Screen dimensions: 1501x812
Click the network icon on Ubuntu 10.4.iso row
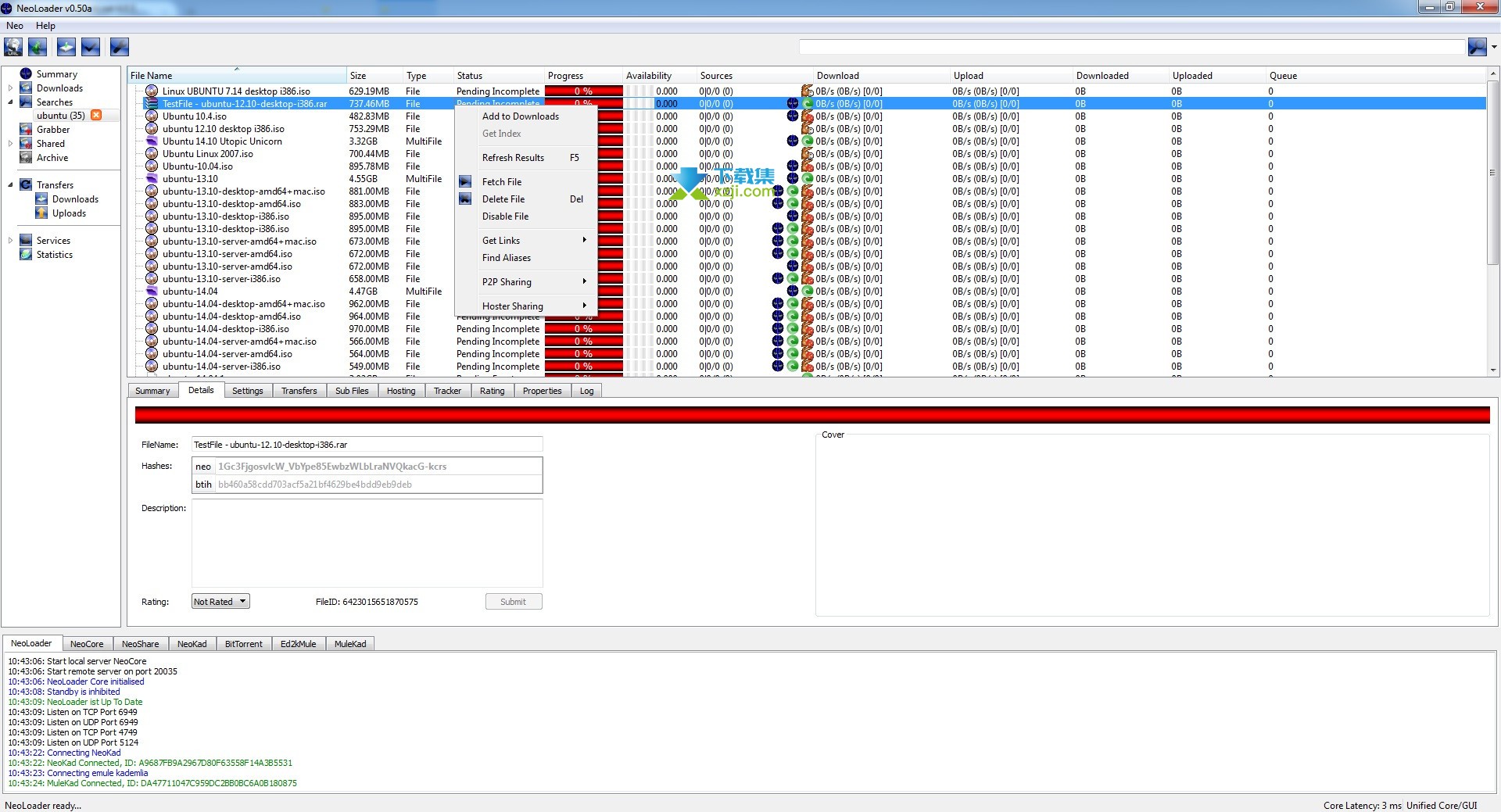793,116
